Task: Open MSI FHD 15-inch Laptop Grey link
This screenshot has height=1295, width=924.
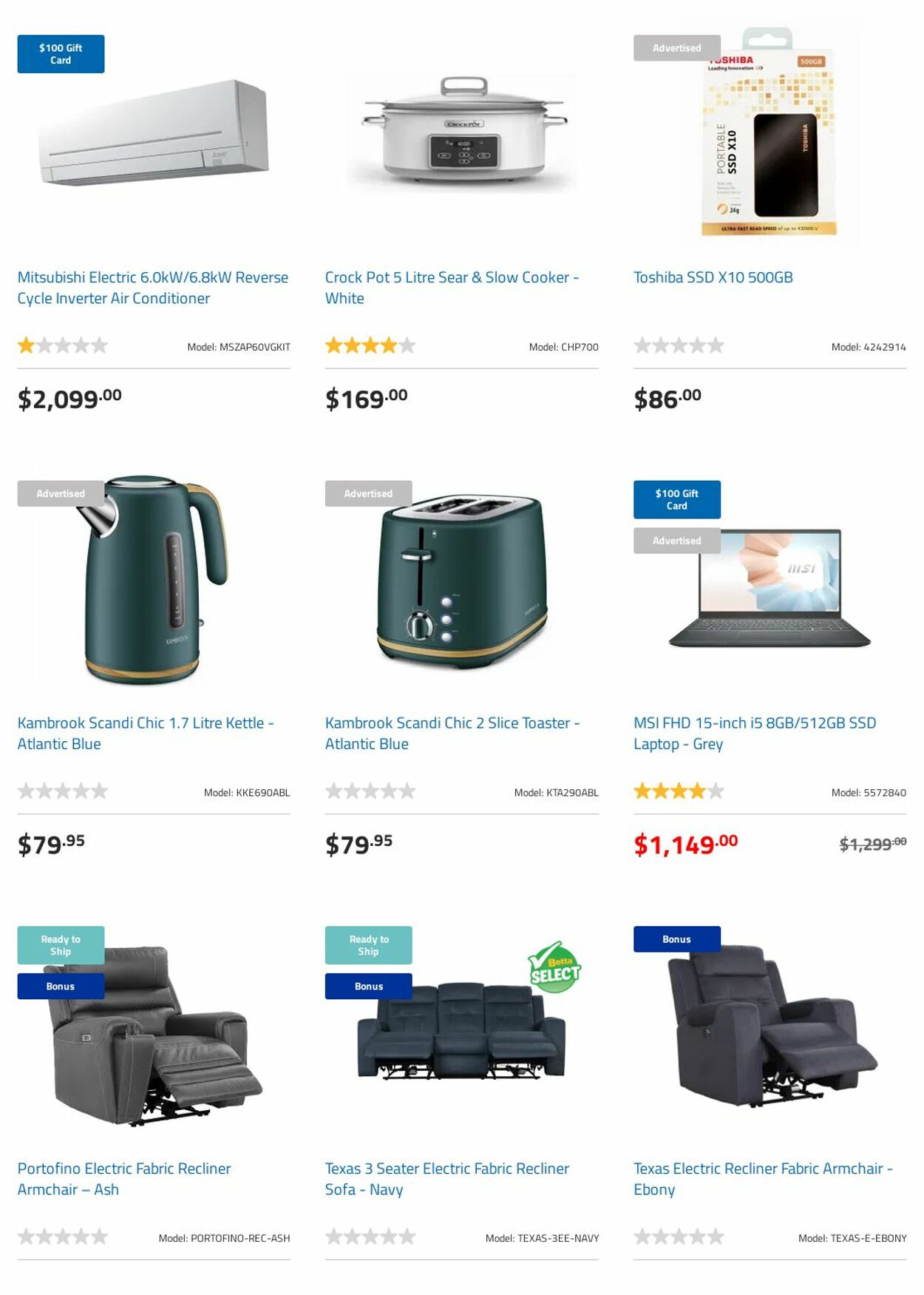Action: (x=755, y=734)
